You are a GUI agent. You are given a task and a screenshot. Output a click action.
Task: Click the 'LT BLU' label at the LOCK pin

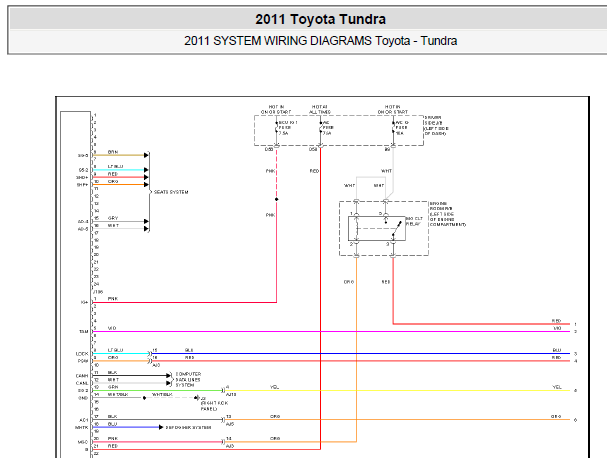click(x=115, y=350)
